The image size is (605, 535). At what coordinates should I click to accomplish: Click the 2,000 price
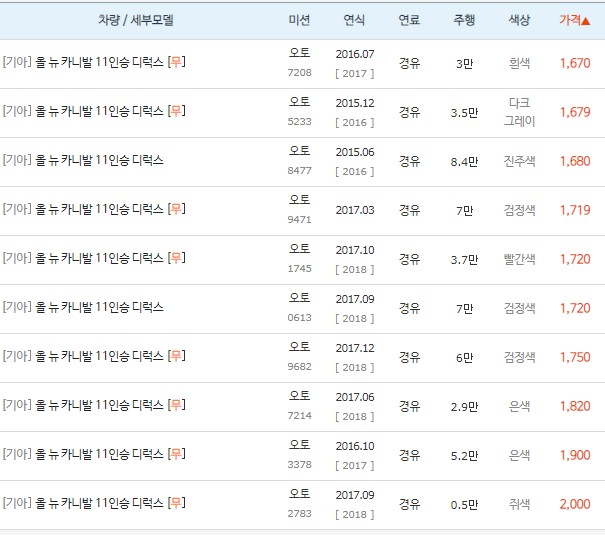pos(575,504)
